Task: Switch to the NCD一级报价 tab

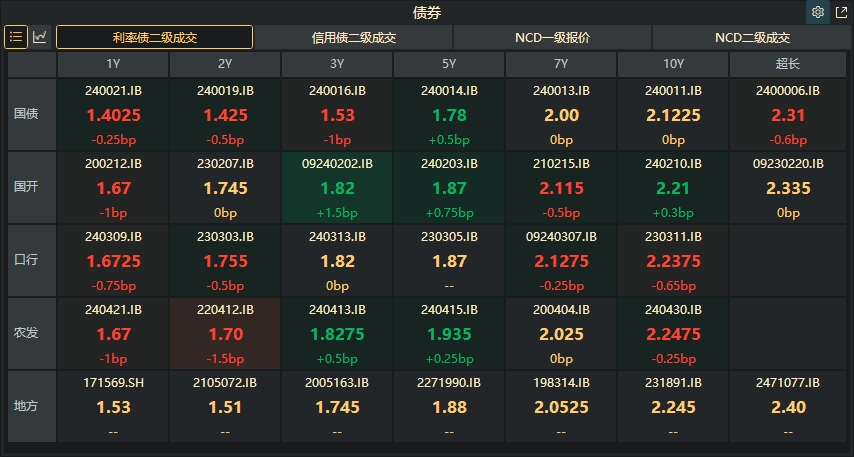Action: click(552, 38)
